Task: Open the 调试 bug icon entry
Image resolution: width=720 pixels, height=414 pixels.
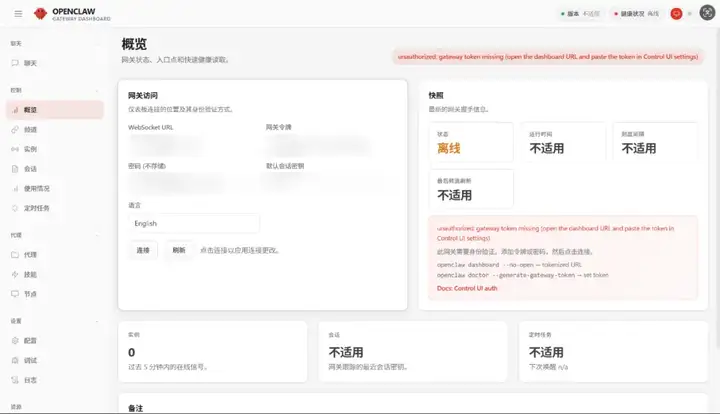Action: [55, 360]
